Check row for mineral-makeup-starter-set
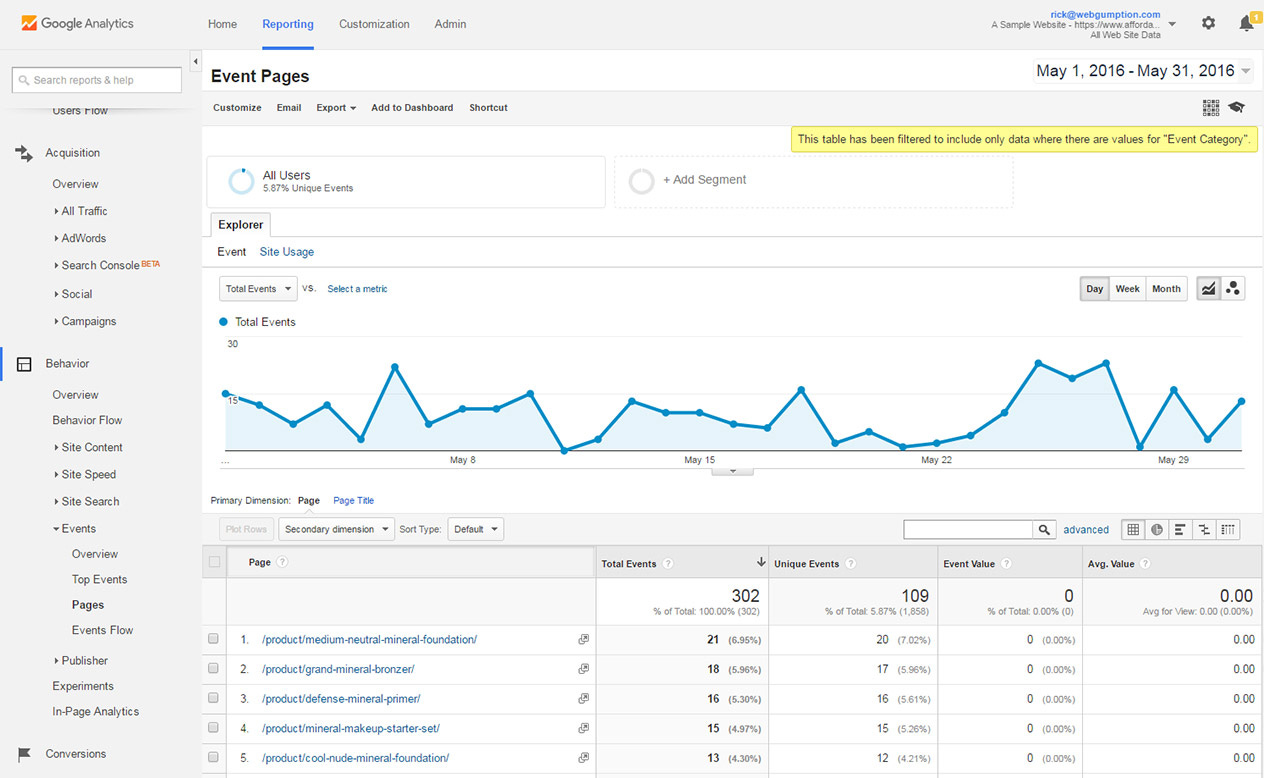The height and width of the screenshot is (778, 1264). point(213,727)
